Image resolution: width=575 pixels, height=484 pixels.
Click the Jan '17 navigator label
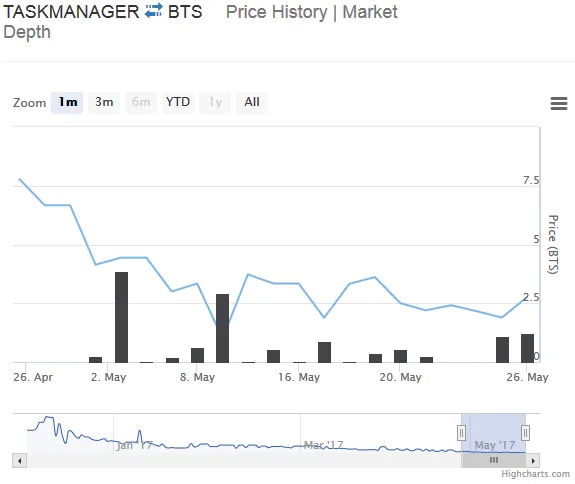pos(134,446)
